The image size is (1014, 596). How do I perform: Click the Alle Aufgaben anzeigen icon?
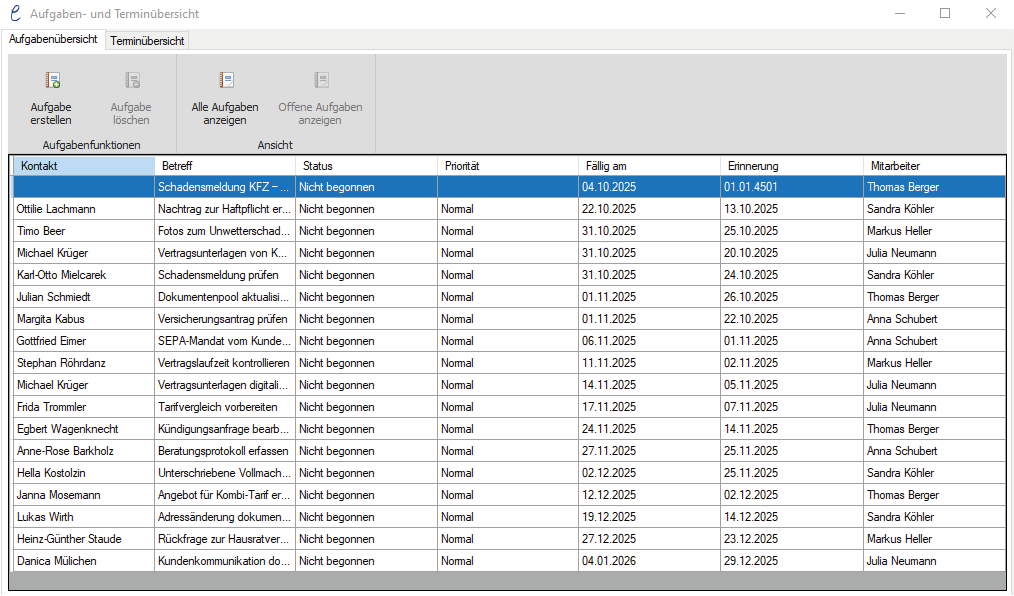click(x=226, y=81)
